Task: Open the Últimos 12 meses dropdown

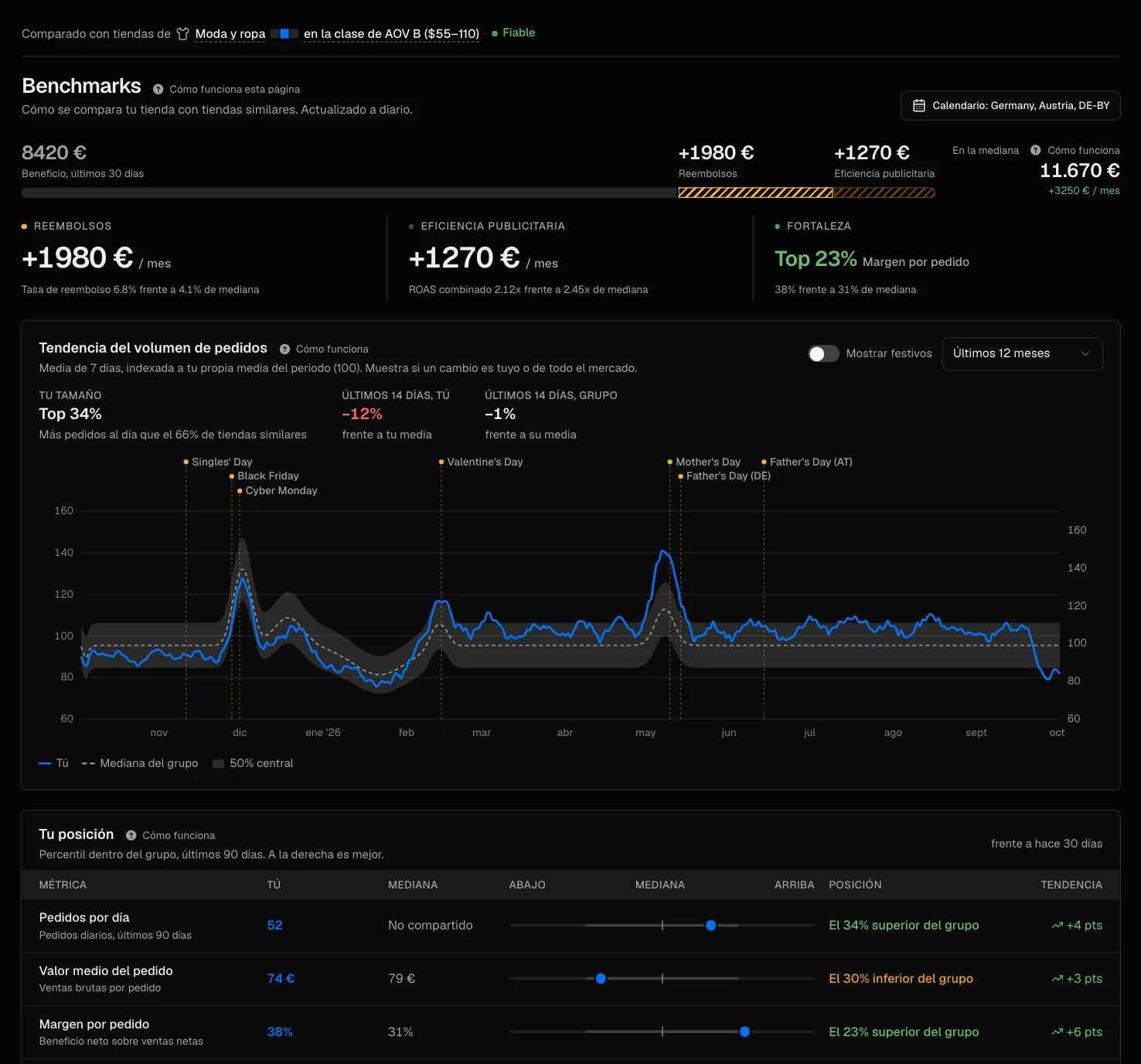Action: 1022,353
